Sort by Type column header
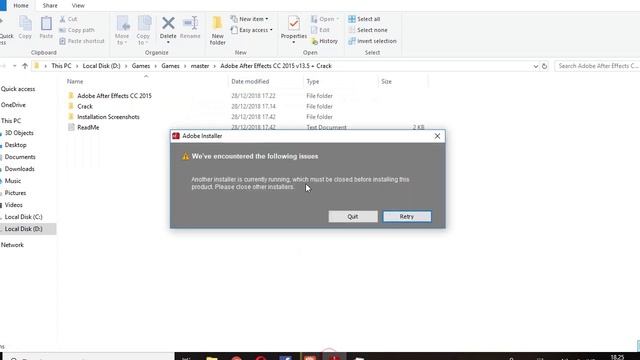 (x=313, y=82)
